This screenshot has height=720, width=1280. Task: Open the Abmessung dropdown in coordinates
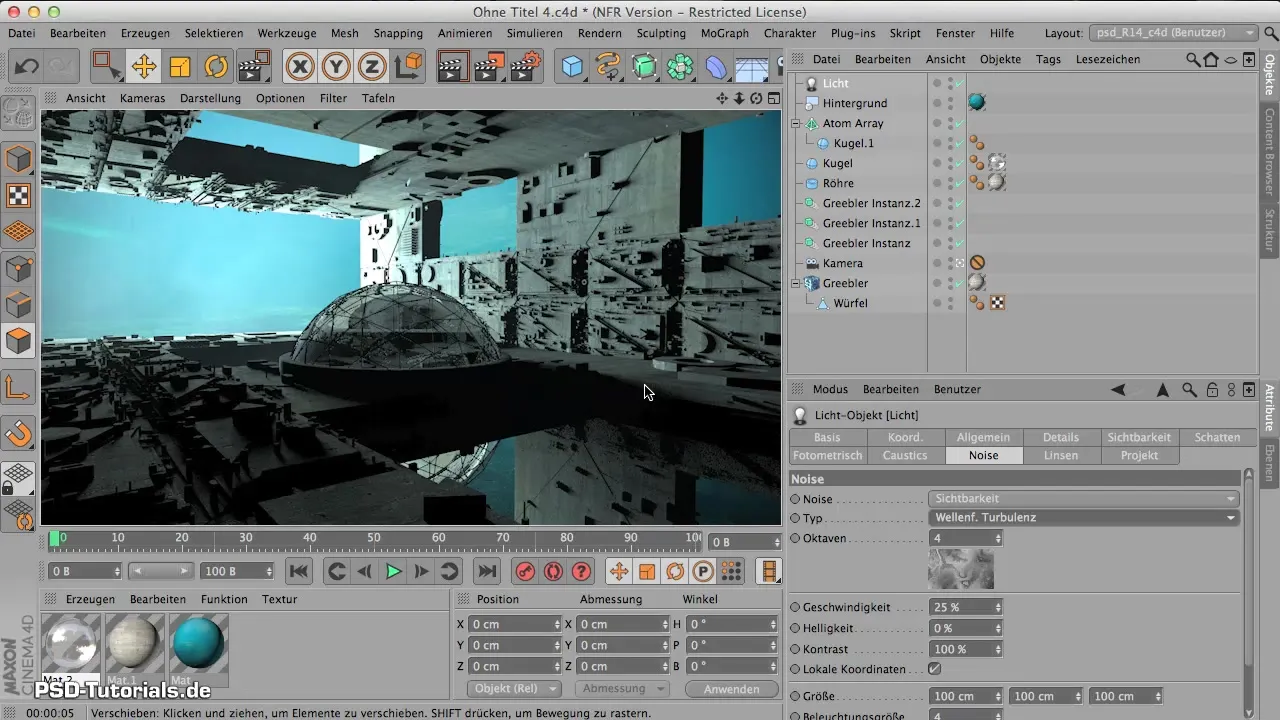click(x=622, y=689)
